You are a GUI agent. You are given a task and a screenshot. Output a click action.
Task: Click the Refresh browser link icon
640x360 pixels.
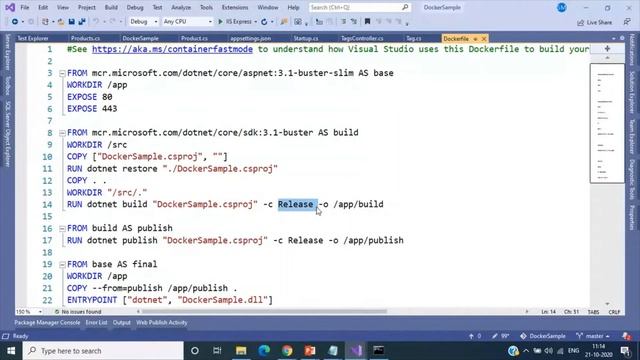264,22
